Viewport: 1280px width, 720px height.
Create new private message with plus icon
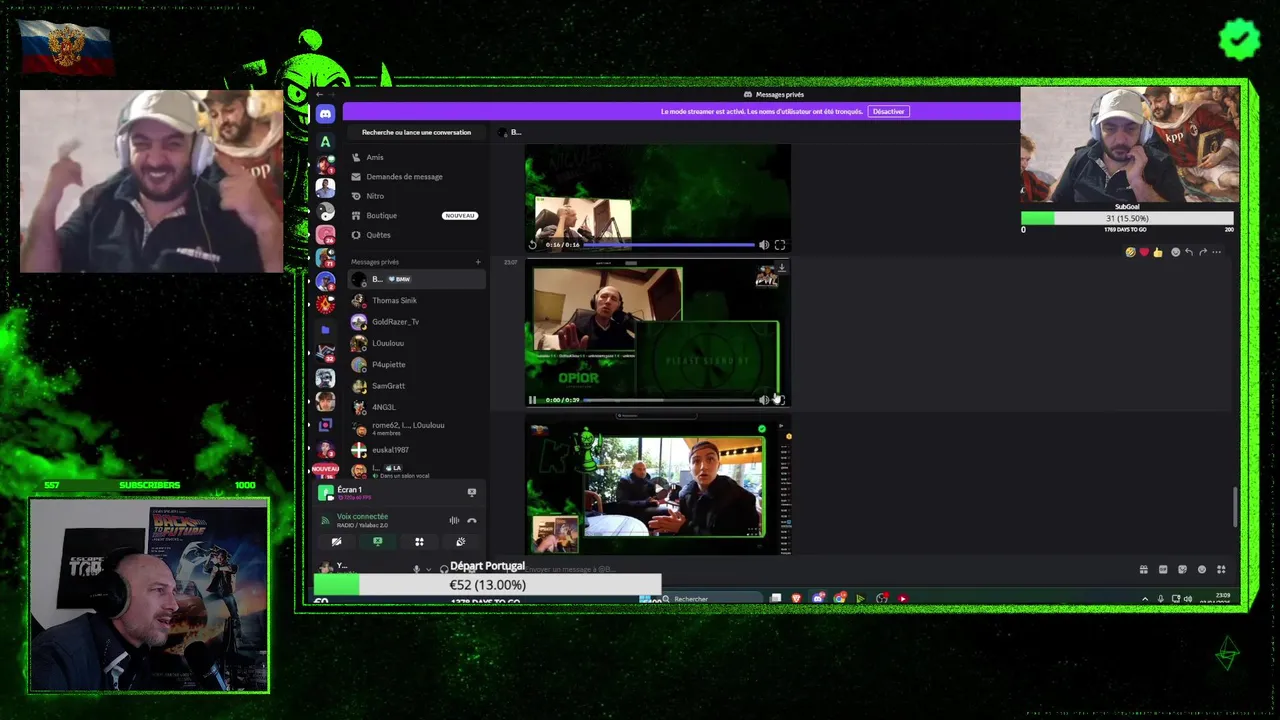(x=478, y=262)
